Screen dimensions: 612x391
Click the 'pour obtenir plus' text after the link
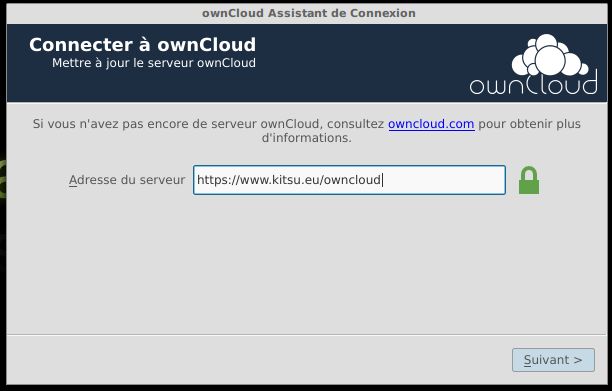pyautogui.click(x=530, y=124)
